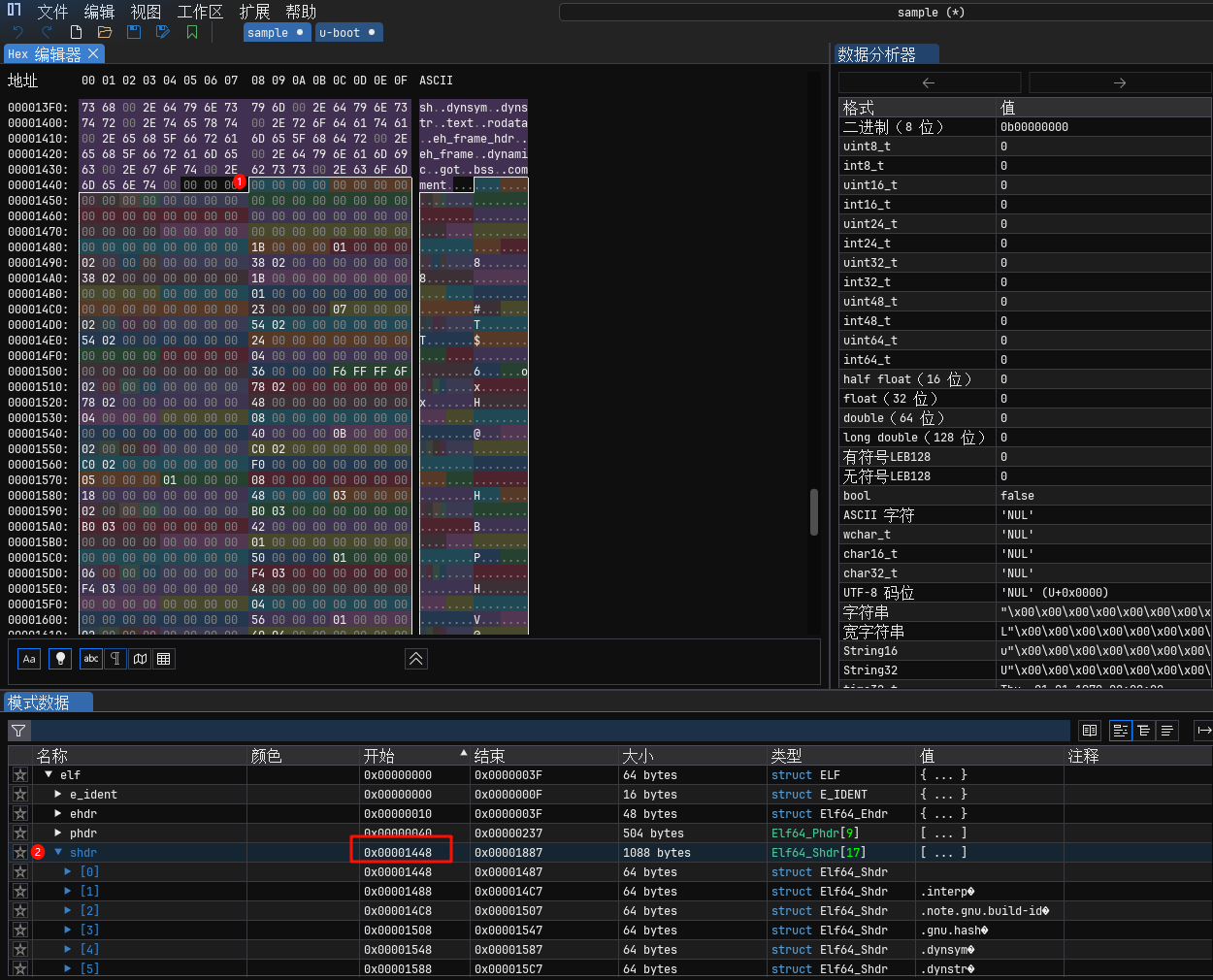Click the table grid icon in hex footer
This screenshot has height=980, width=1213.
tap(164, 659)
